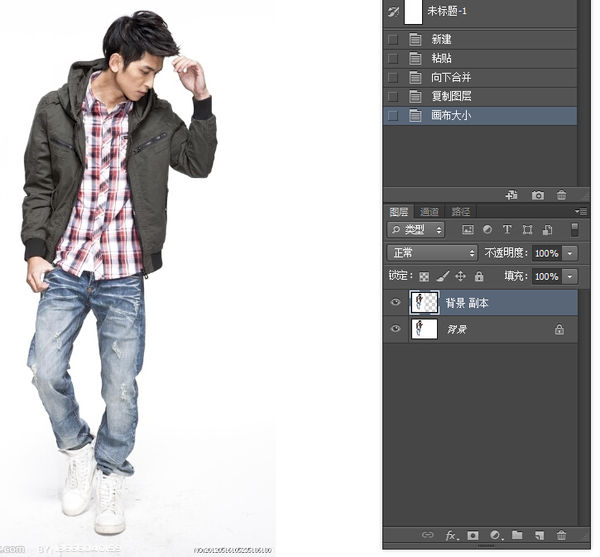Click the 不透明度 100% value field
The width and height of the screenshot is (600, 557).
(x=547, y=253)
